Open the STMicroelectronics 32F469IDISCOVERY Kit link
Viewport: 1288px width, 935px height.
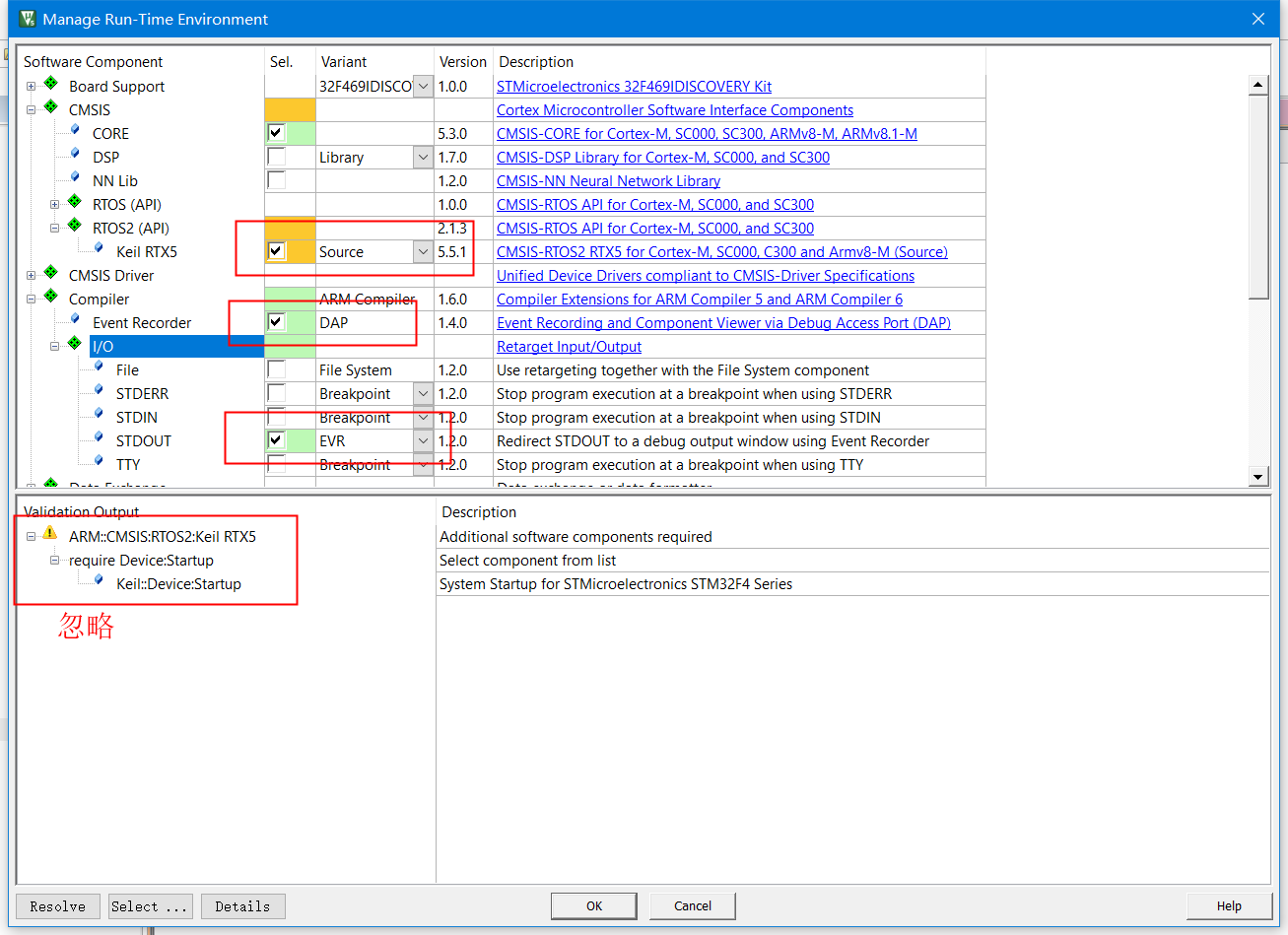tap(634, 87)
